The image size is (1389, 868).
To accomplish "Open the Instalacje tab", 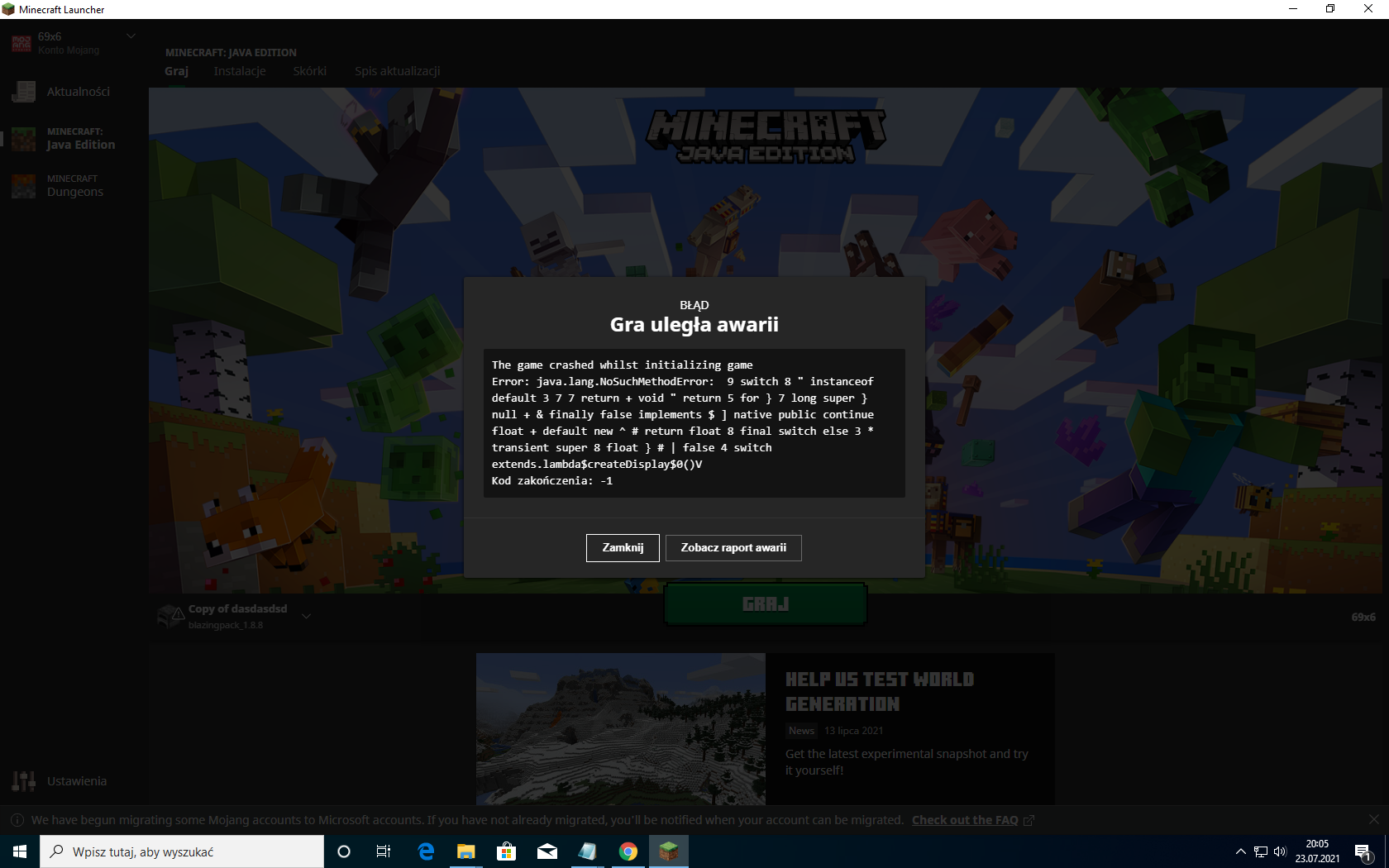I will point(240,71).
